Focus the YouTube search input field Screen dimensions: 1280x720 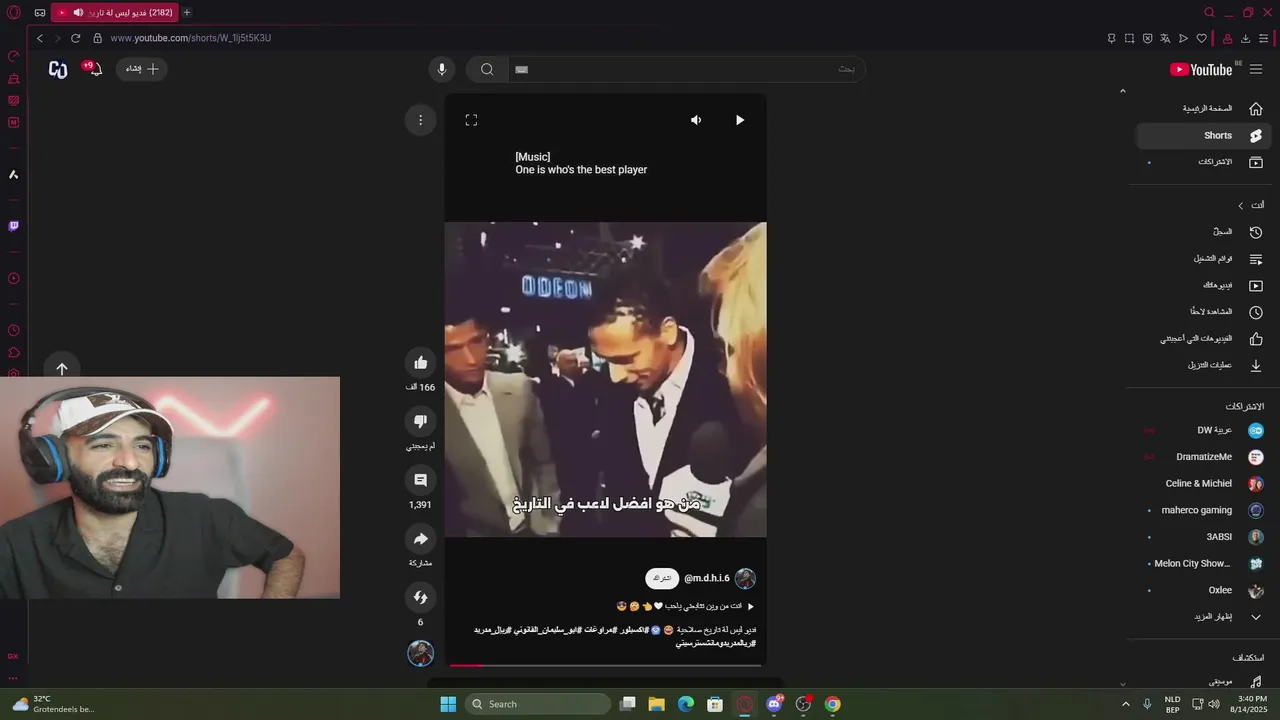click(685, 69)
